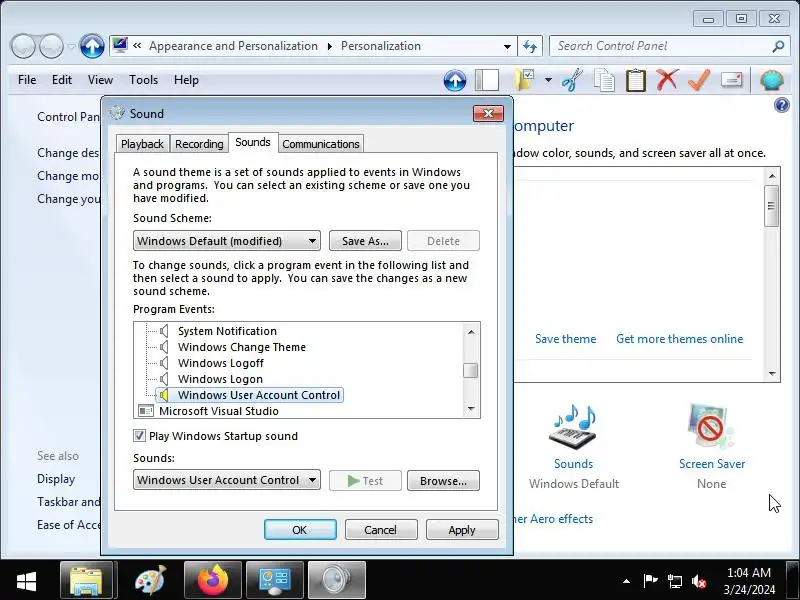Click the Save As... button
The width and height of the screenshot is (800, 600).
[365, 241]
